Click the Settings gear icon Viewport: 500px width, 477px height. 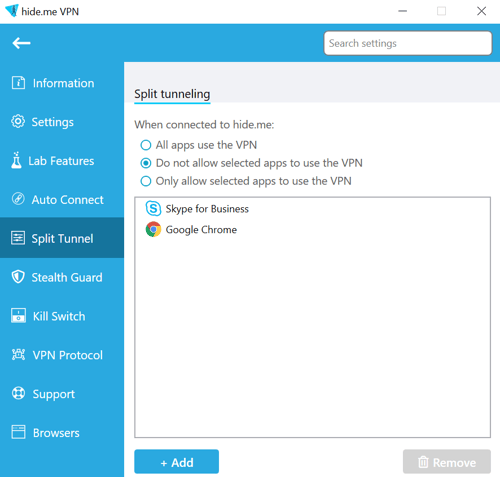[18, 121]
